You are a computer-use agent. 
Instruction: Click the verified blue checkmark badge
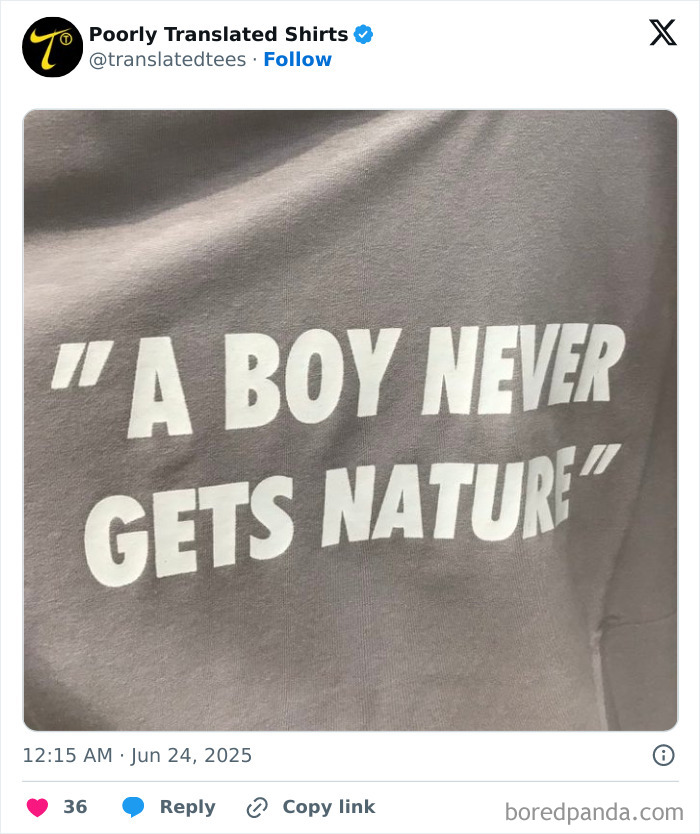[x=364, y=33]
